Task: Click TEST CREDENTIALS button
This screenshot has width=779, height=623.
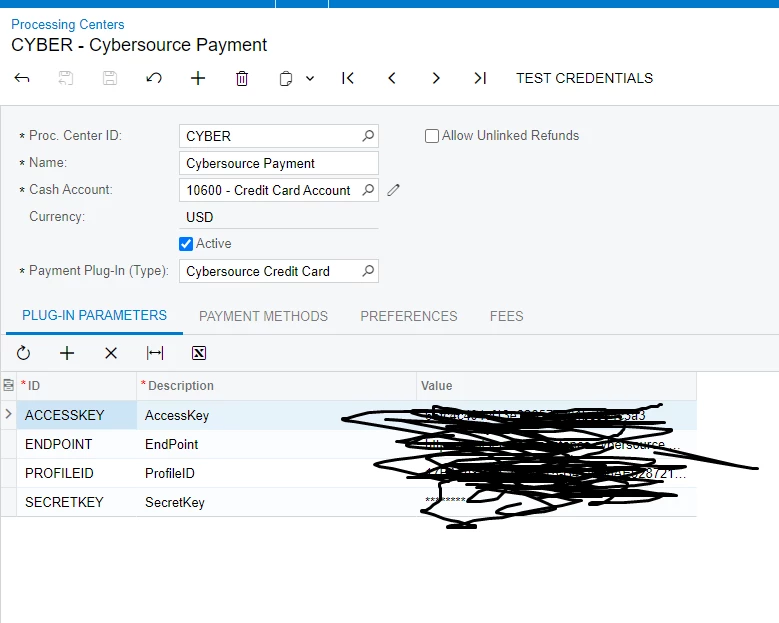Action: [584, 78]
